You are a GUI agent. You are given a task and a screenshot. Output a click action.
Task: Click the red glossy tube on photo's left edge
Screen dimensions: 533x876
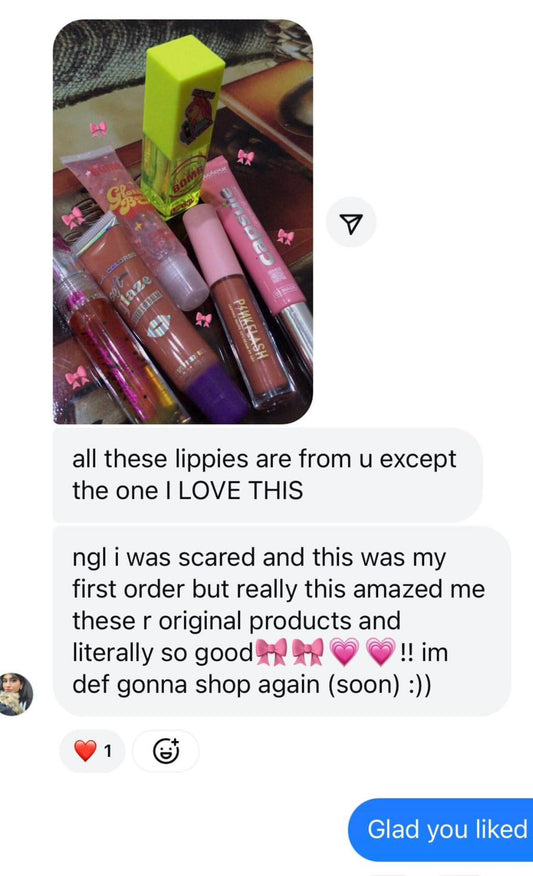click(x=117, y=346)
